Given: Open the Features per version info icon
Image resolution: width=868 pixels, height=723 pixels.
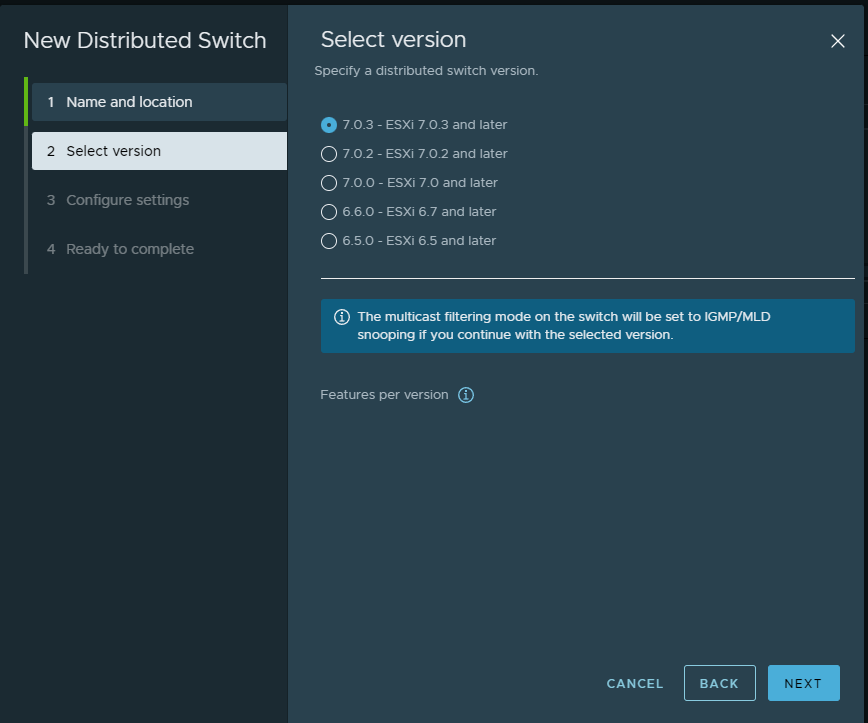Looking at the screenshot, I should 466,395.
